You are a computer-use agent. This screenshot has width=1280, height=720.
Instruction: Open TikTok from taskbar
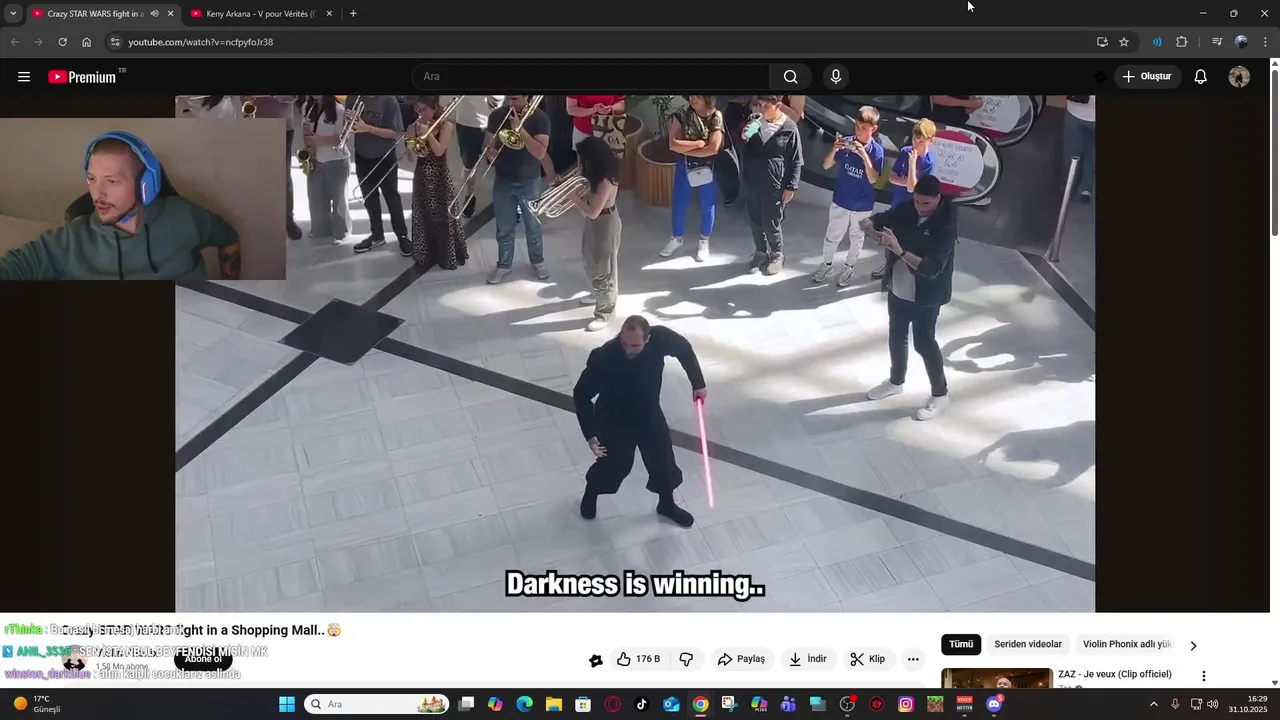click(642, 704)
